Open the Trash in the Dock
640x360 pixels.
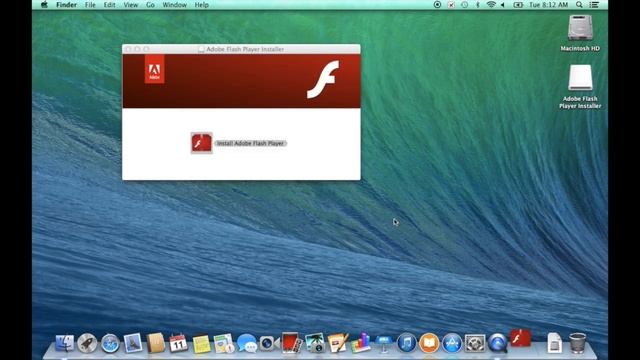pos(577,343)
